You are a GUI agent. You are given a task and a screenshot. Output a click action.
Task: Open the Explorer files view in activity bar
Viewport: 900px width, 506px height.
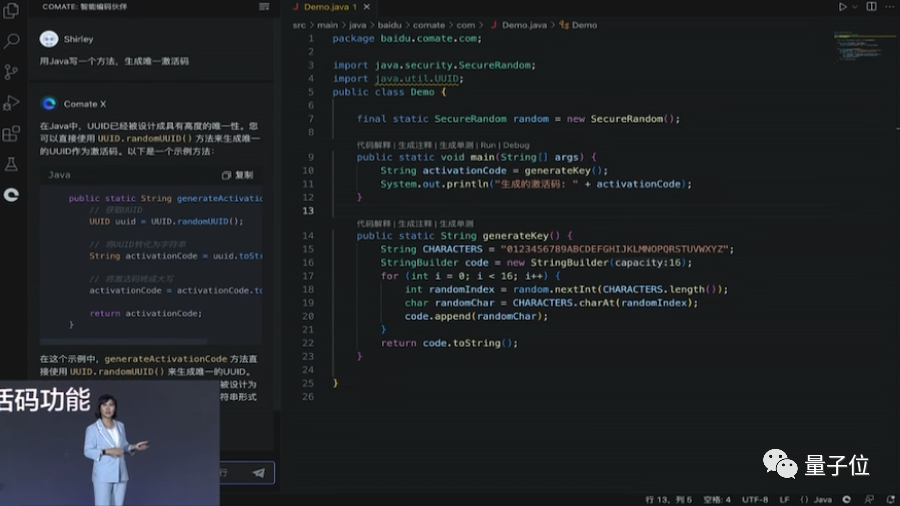[12, 11]
